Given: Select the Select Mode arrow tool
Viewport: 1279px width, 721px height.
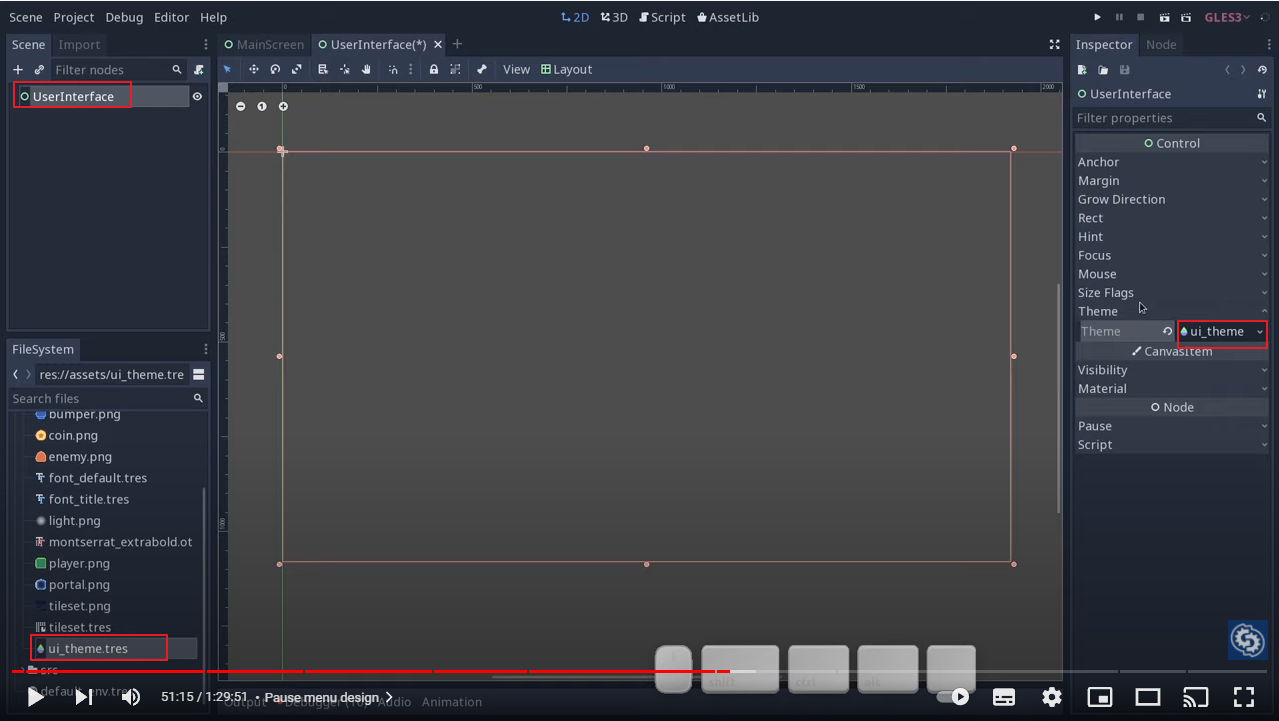Looking at the screenshot, I should click(227, 69).
